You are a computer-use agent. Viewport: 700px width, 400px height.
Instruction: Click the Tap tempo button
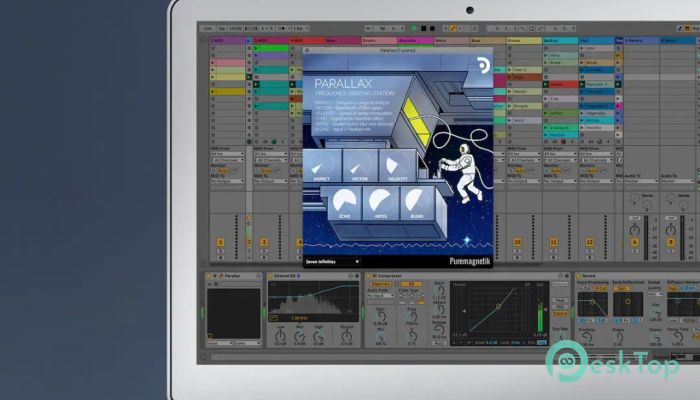[x=221, y=29]
